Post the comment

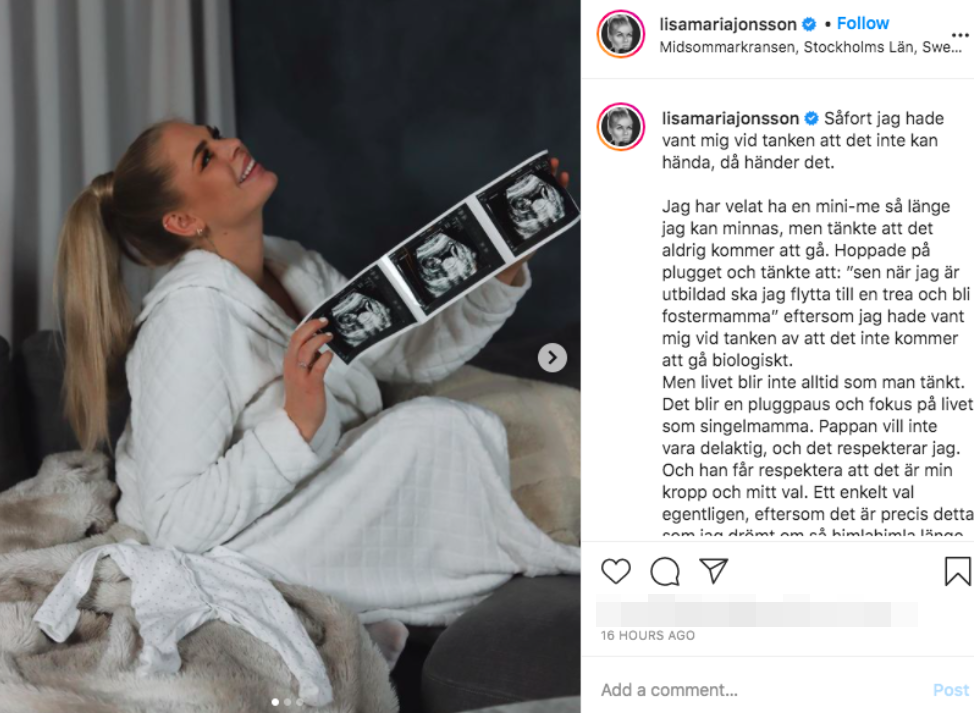click(950, 690)
